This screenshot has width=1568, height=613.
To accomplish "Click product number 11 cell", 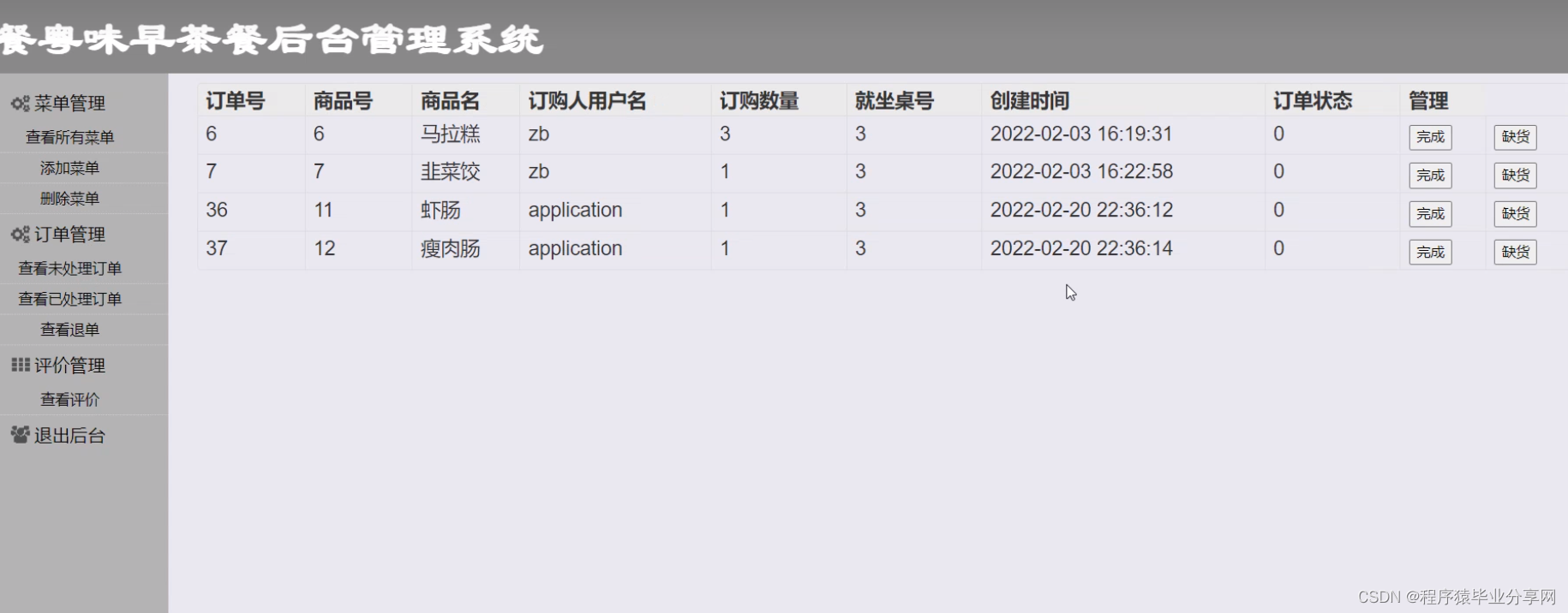I will point(323,211).
